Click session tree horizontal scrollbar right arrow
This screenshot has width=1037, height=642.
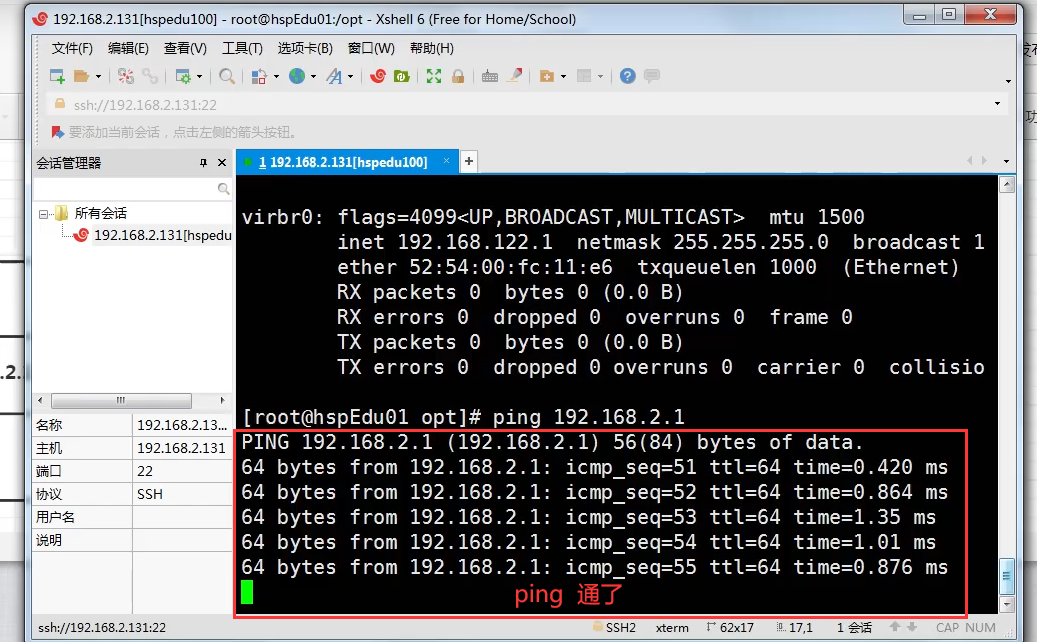[222, 400]
